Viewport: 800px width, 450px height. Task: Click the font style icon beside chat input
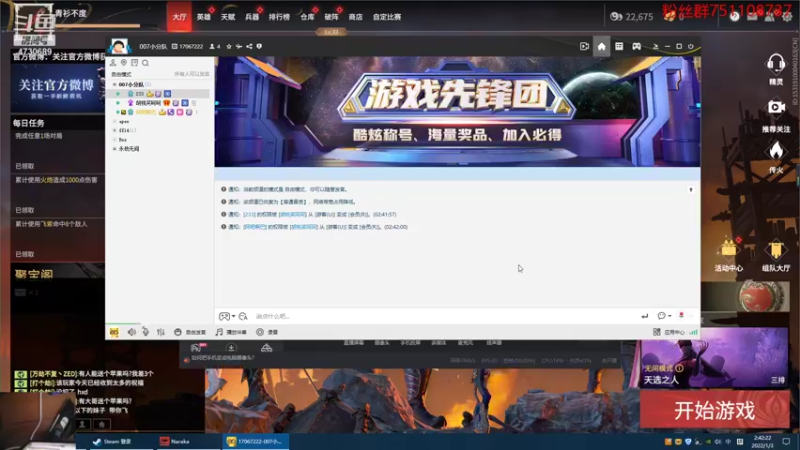[x=243, y=316]
